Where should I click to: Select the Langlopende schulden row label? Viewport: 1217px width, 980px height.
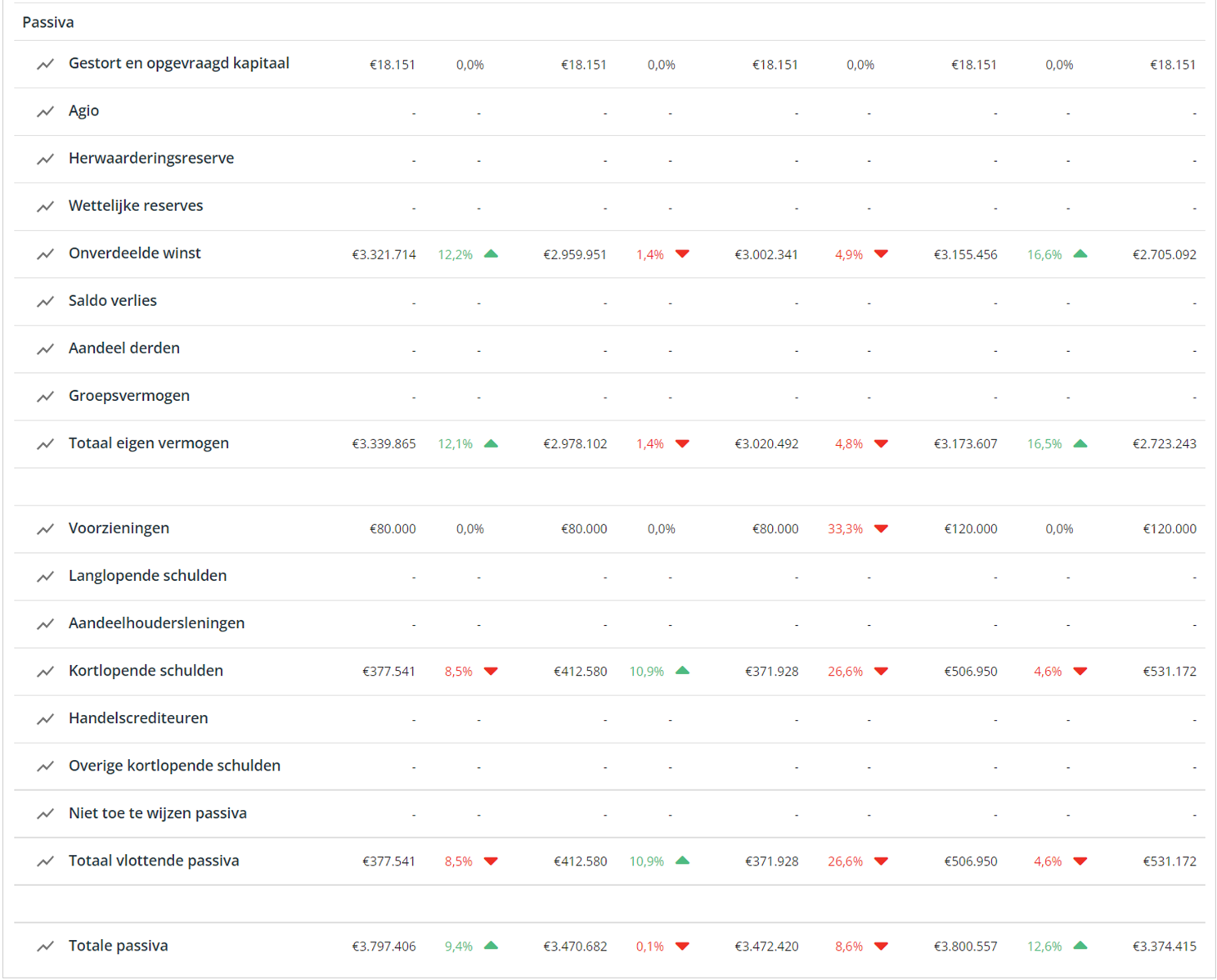(x=147, y=576)
